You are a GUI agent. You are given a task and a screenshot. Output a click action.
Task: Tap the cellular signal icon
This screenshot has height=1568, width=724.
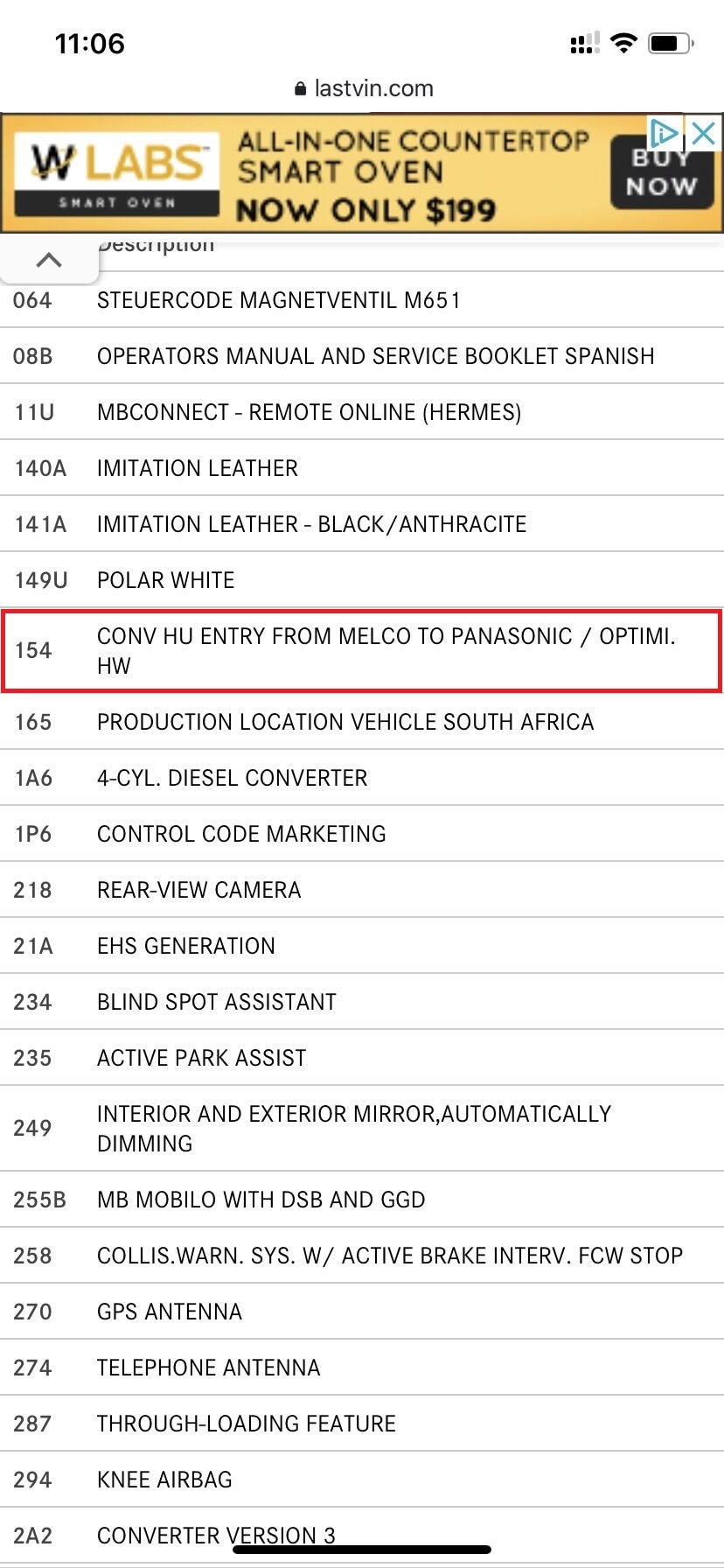coord(585,43)
